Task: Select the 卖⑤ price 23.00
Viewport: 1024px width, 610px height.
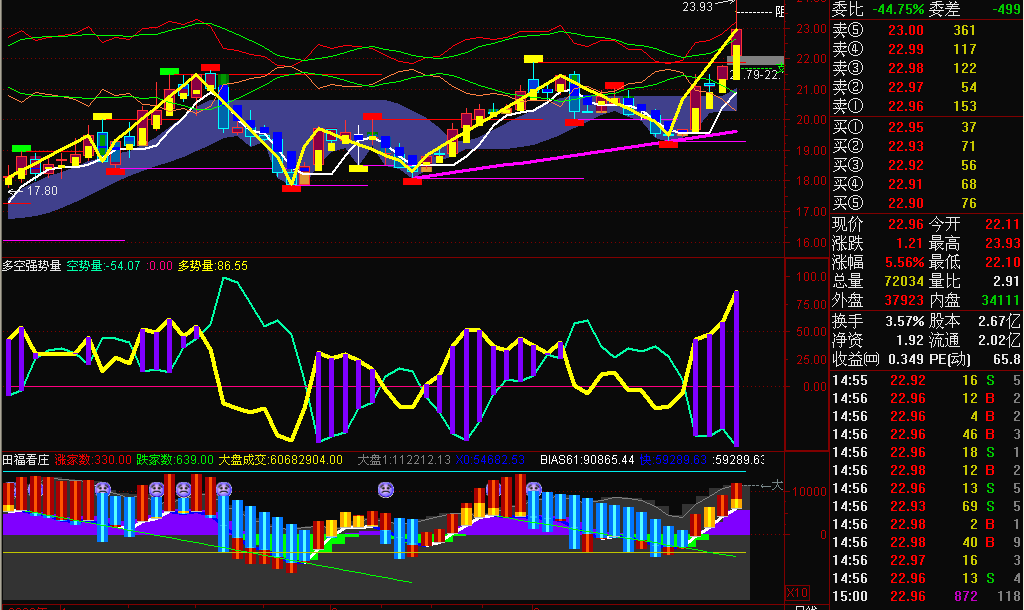Action: coord(906,30)
